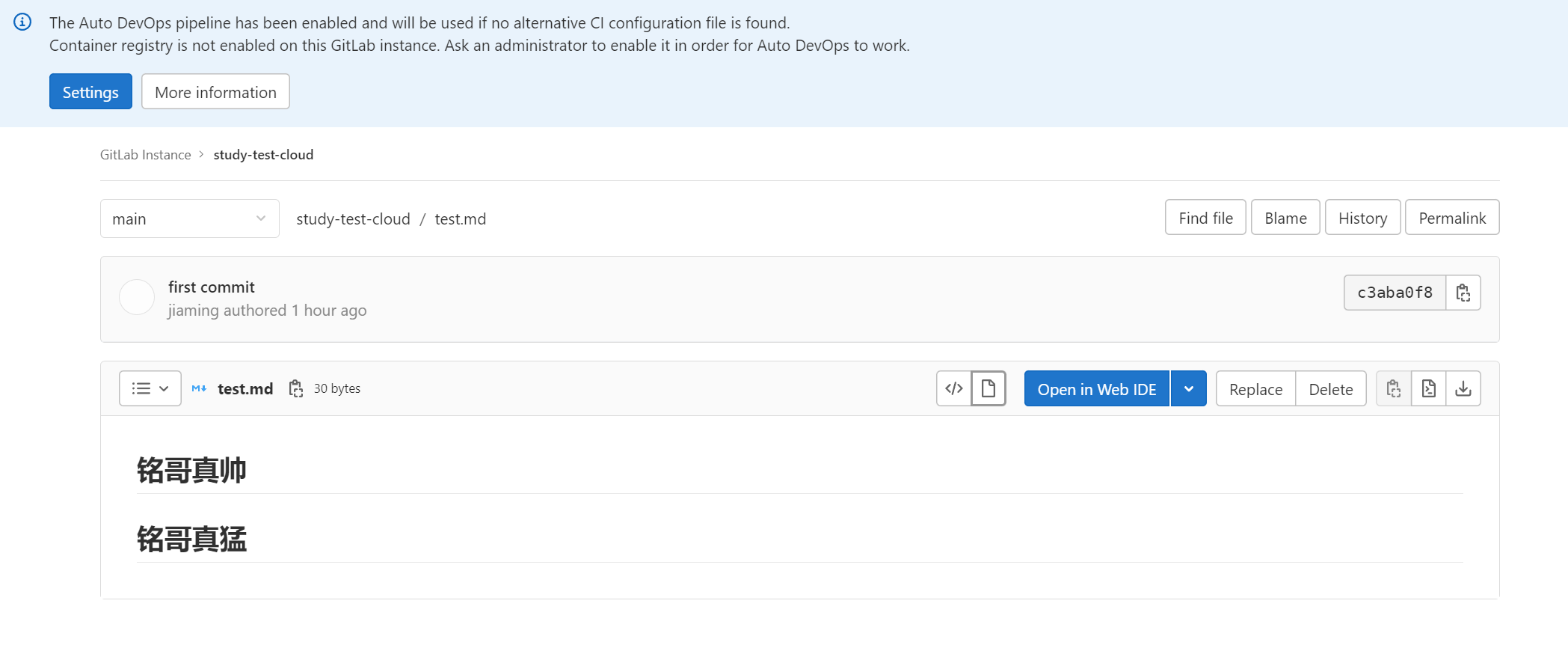This screenshot has height=660, width=1568.
Task: Open the Blame view
Action: click(1285, 217)
